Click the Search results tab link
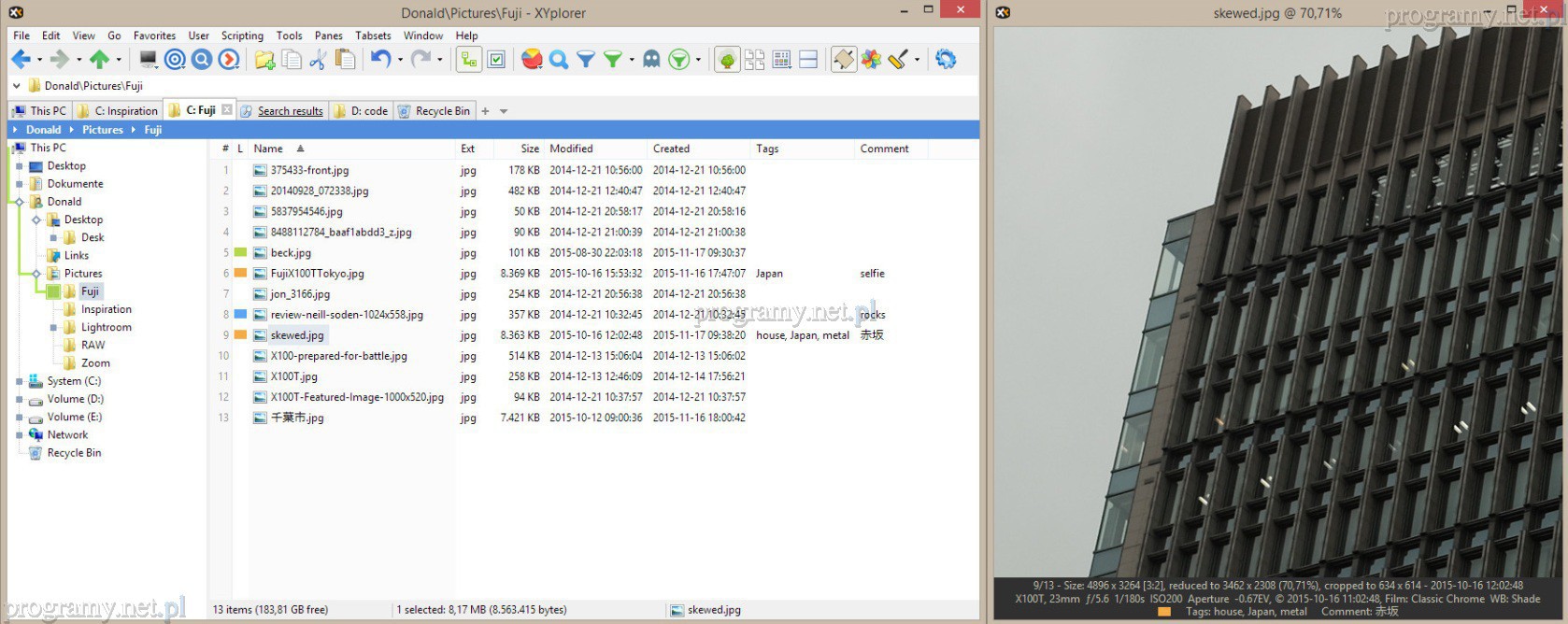Viewport: 1568px width, 624px height. tap(290, 111)
